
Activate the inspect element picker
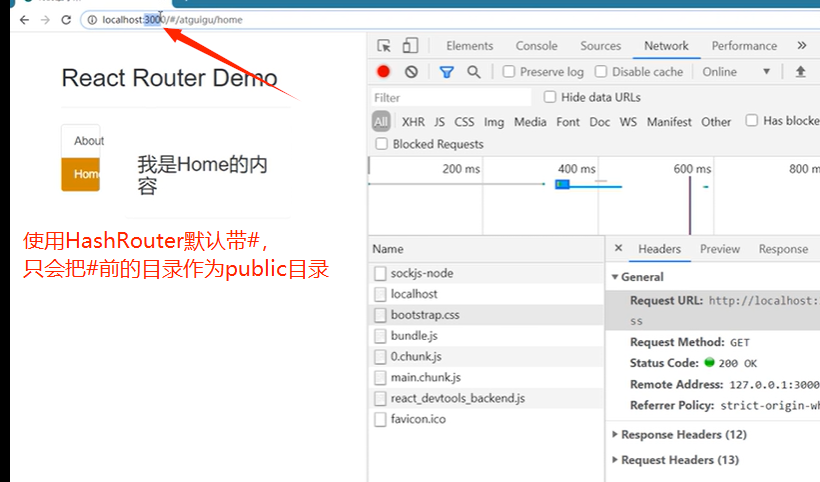pos(384,45)
